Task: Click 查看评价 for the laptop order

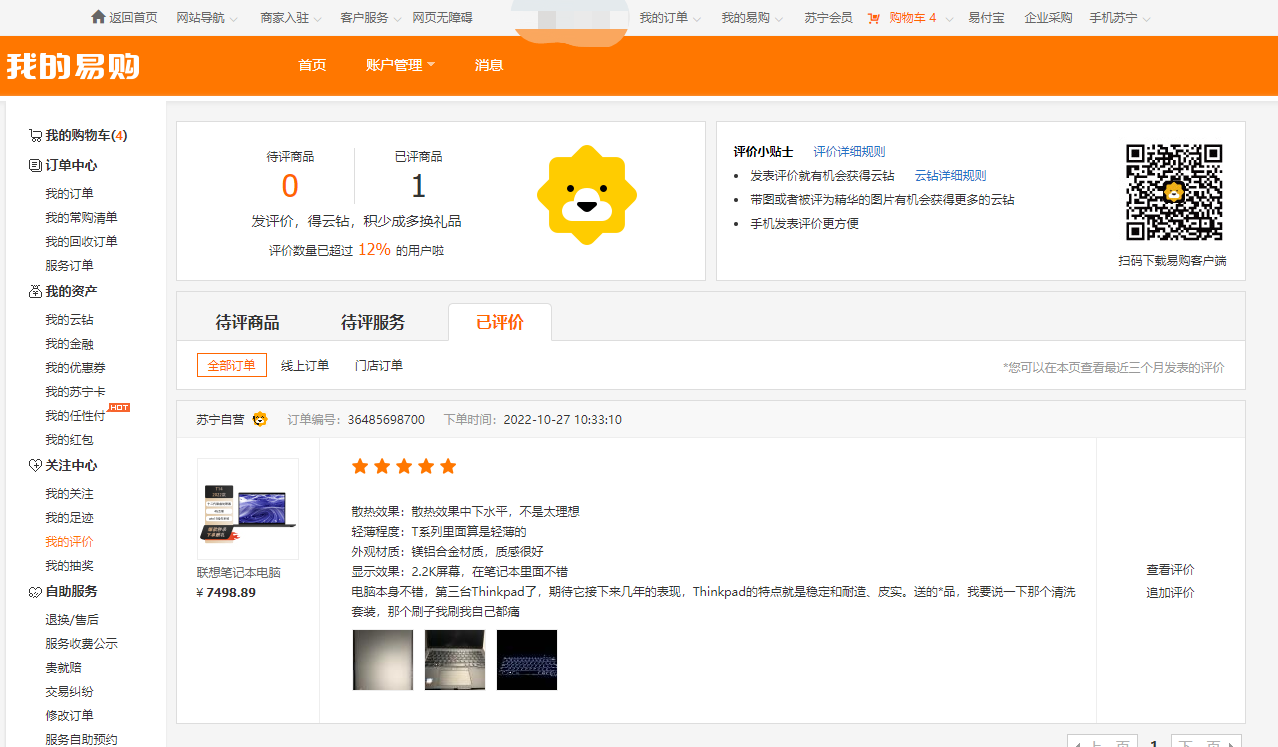Action: tap(1170, 570)
